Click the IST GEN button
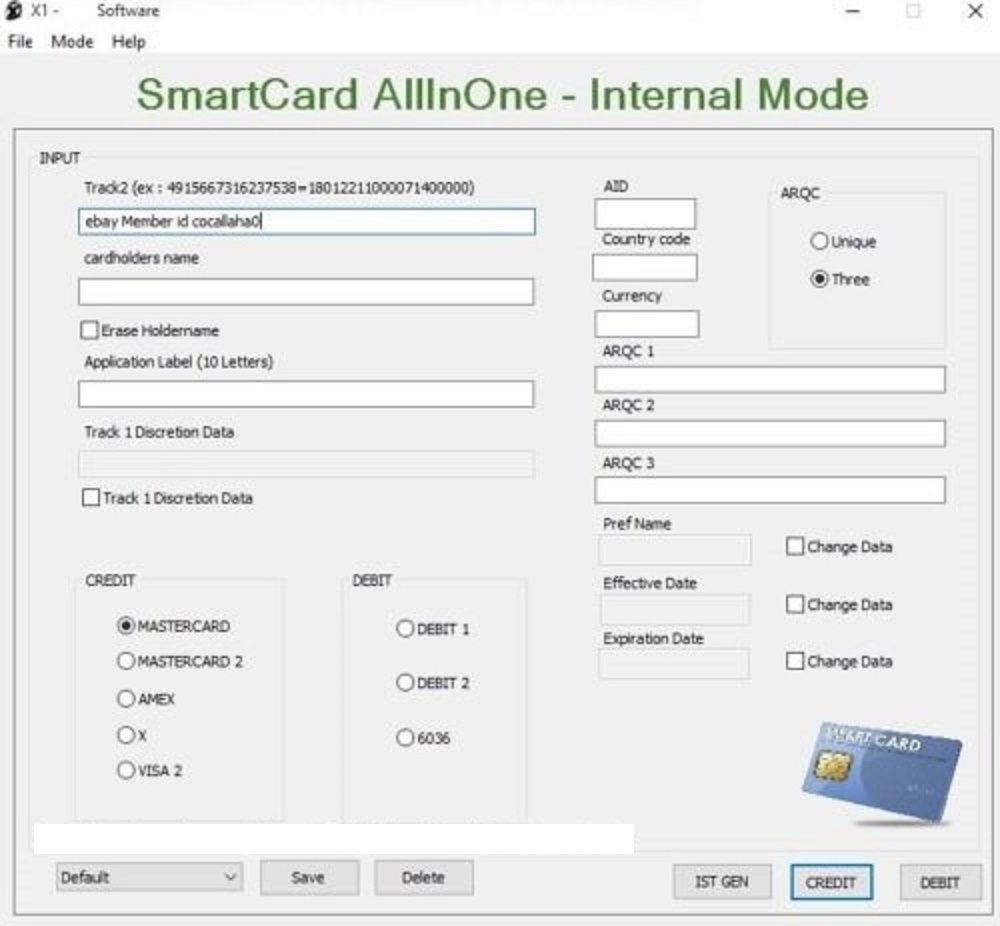The image size is (1000, 926). coord(722,882)
